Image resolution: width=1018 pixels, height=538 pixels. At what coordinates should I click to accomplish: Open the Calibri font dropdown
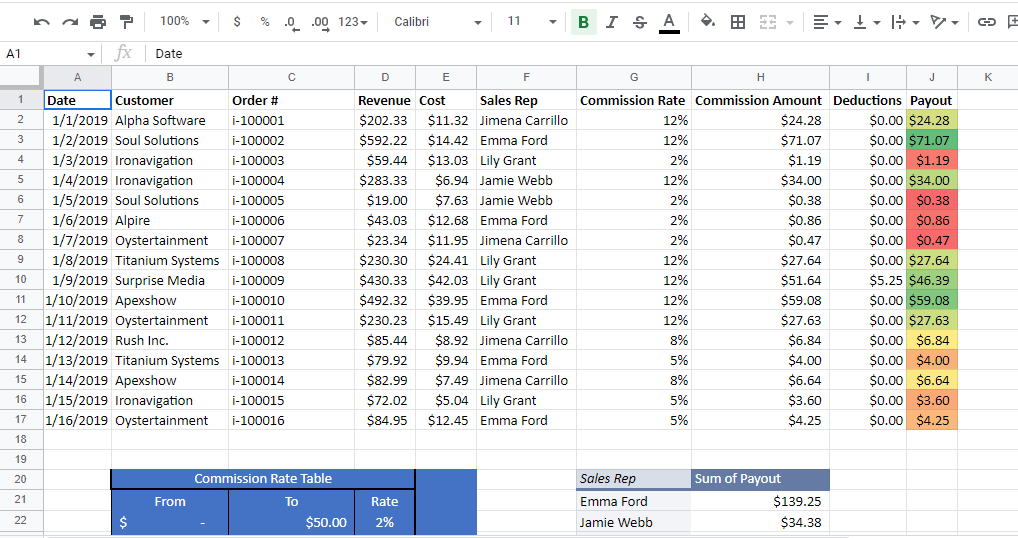437,22
